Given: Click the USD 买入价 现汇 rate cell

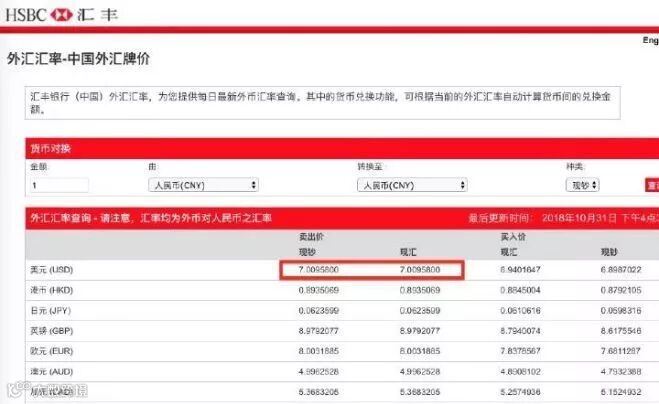Looking at the screenshot, I should 520,269.
